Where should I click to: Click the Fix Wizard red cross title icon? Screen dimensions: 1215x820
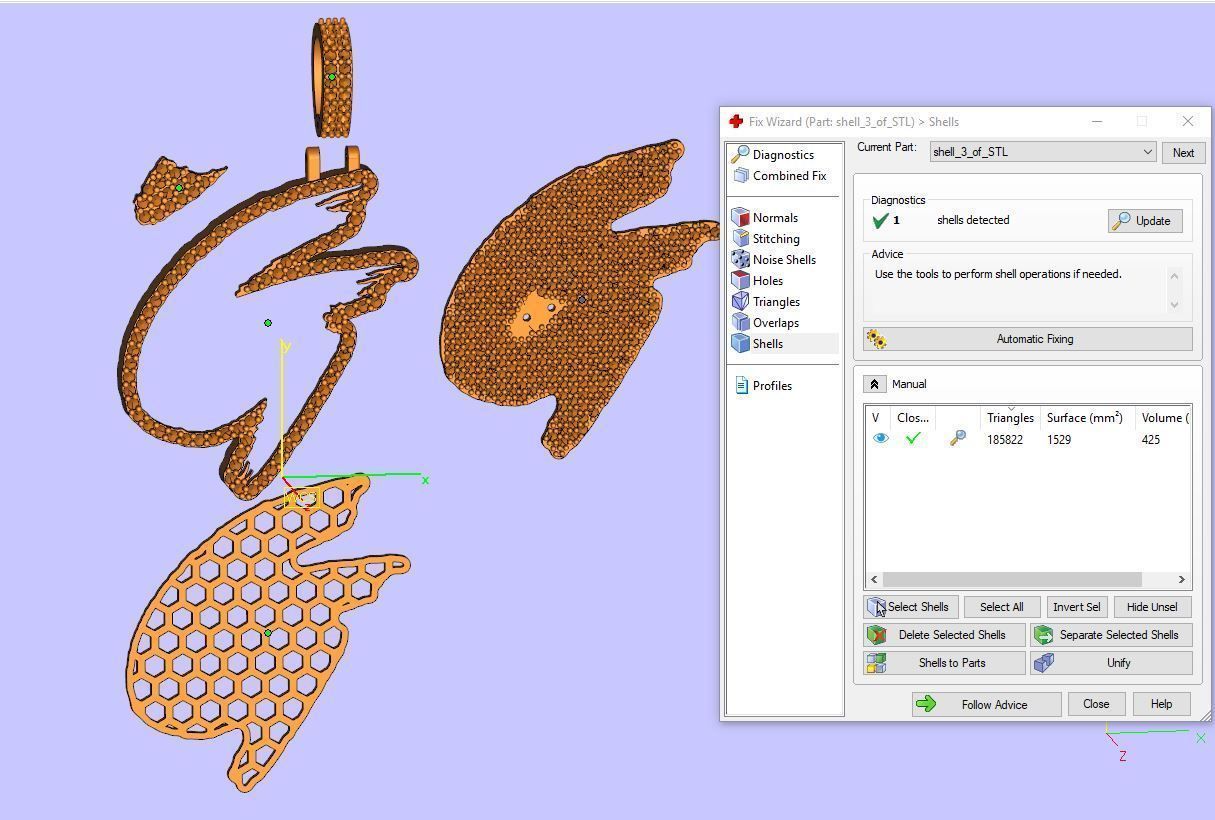click(x=736, y=121)
